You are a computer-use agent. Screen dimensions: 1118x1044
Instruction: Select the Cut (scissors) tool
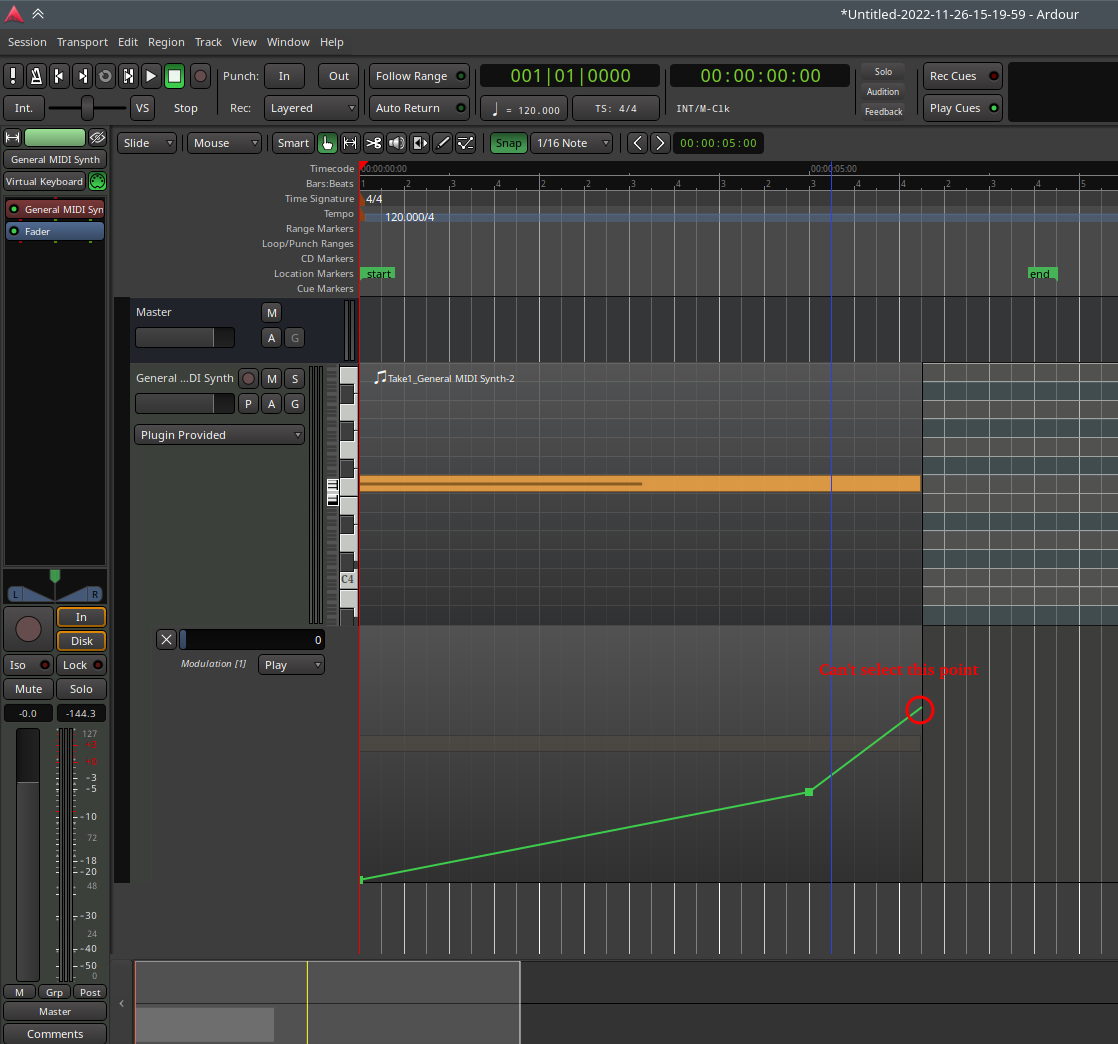pyautogui.click(x=373, y=143)
